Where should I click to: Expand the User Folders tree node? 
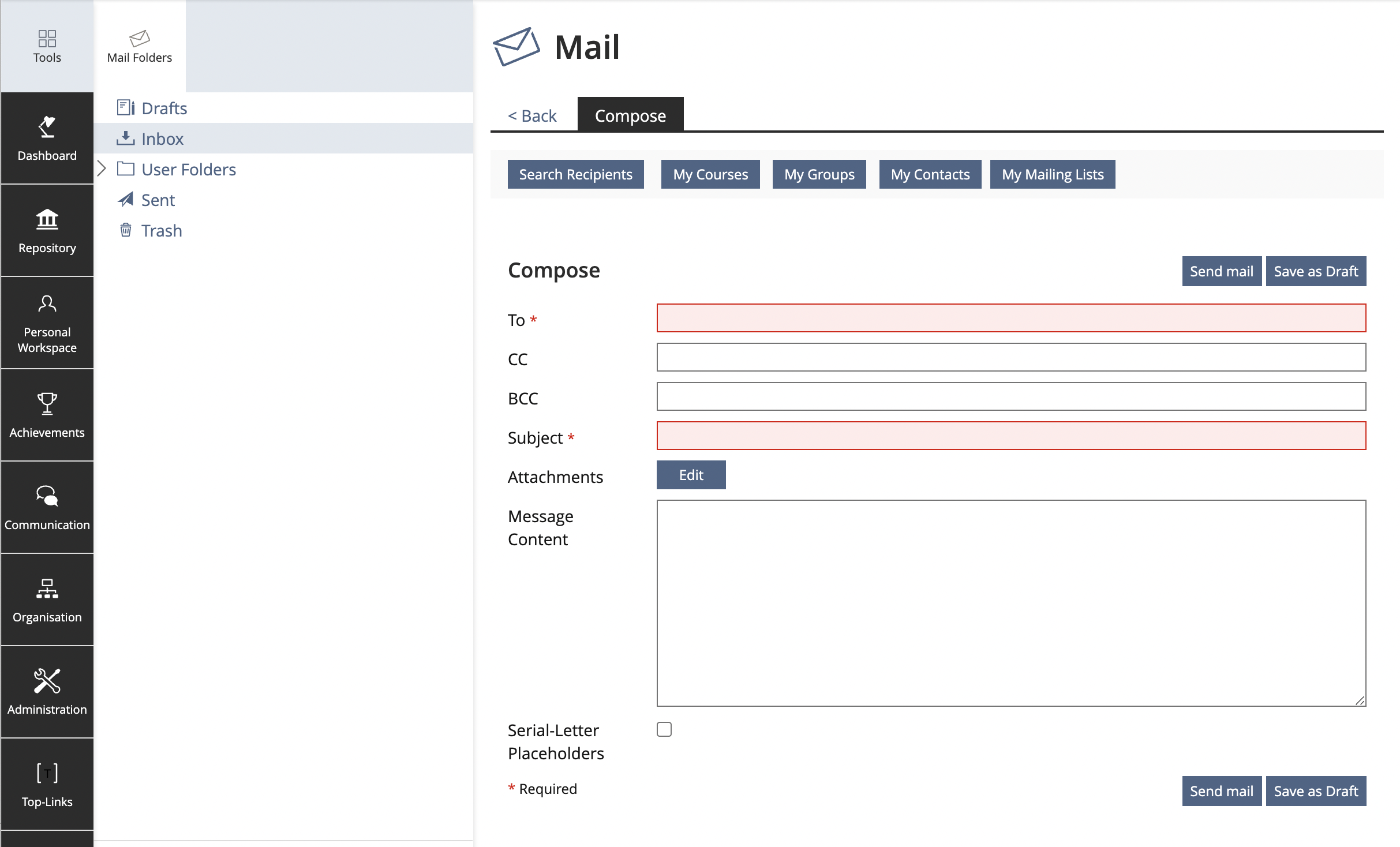[102, 168]
